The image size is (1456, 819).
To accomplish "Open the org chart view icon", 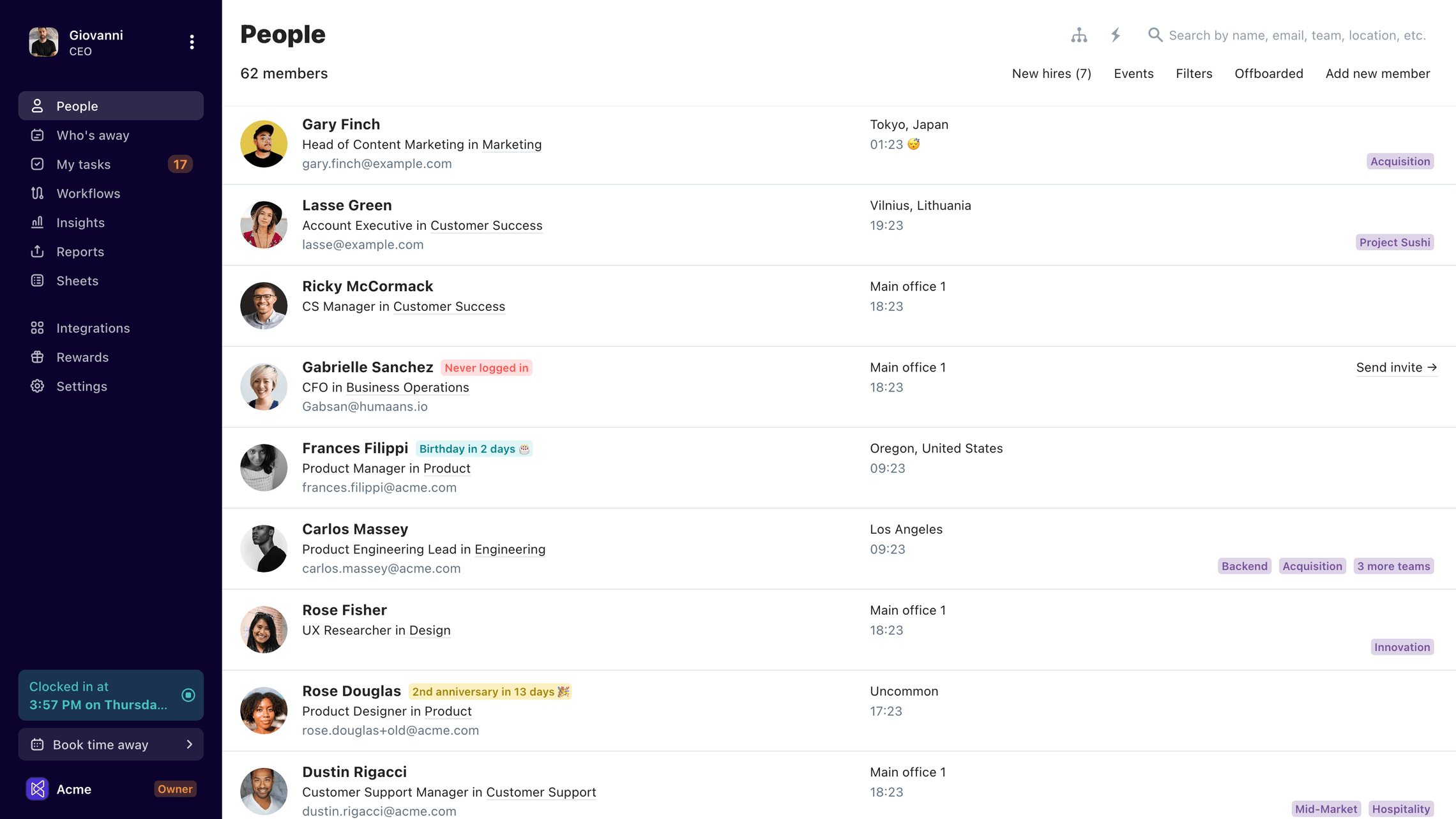I will click(x=1079, y=35).
